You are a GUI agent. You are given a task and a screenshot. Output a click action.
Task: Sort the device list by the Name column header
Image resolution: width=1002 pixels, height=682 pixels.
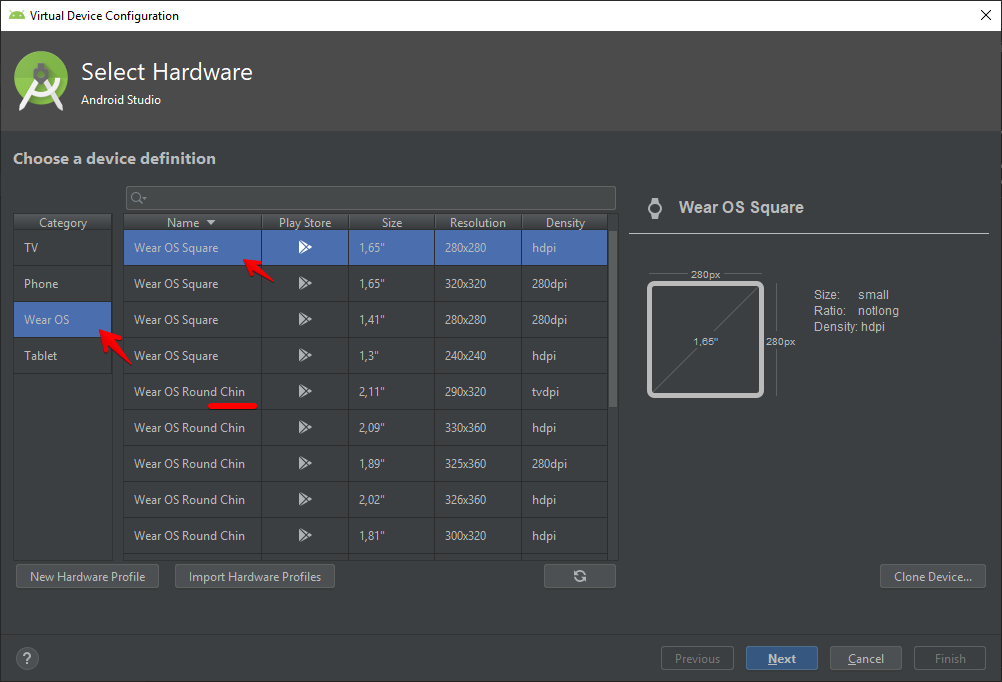192,223
